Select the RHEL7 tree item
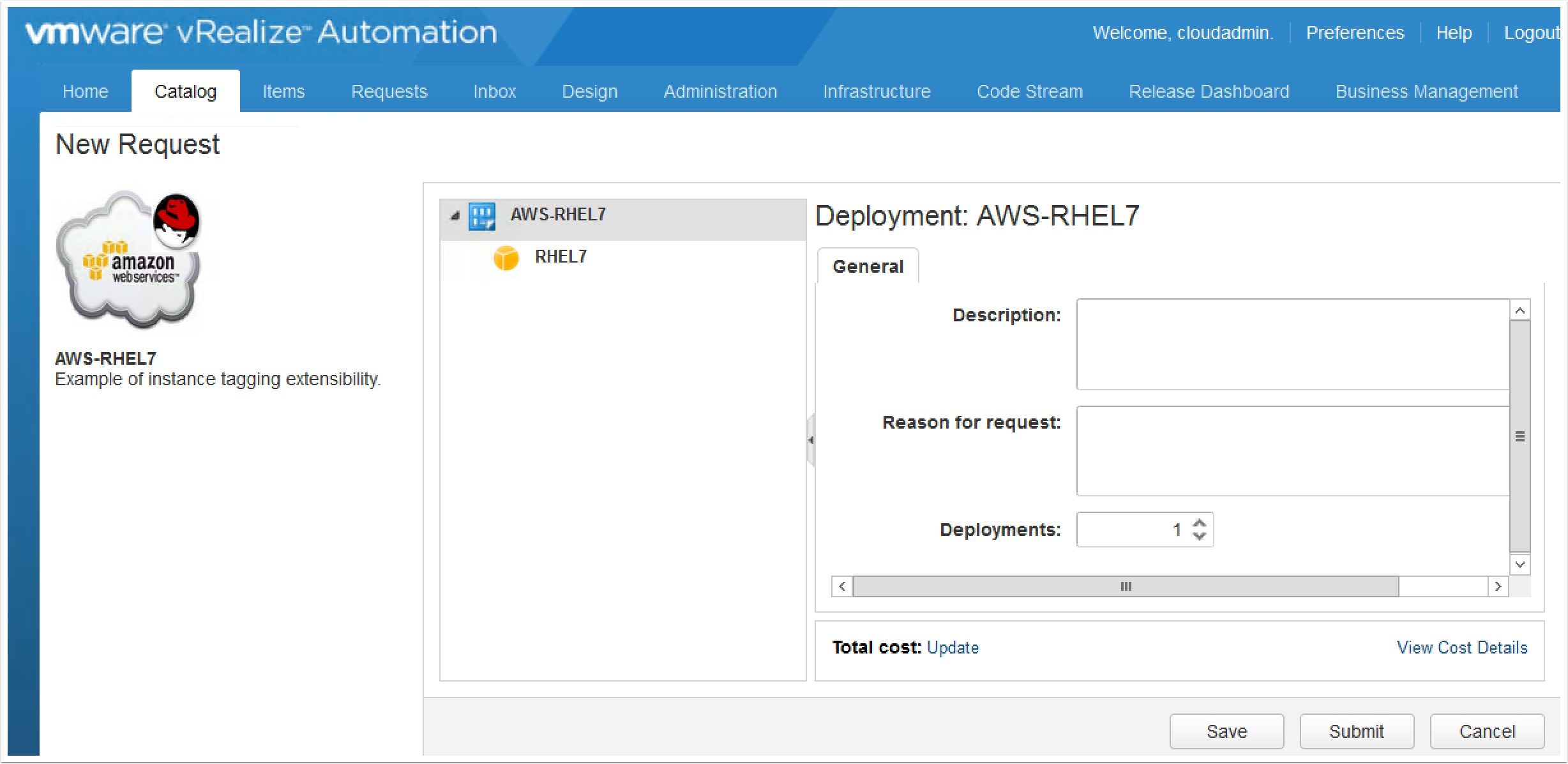Screen dimensions: 1568x764 click(561, 257)
